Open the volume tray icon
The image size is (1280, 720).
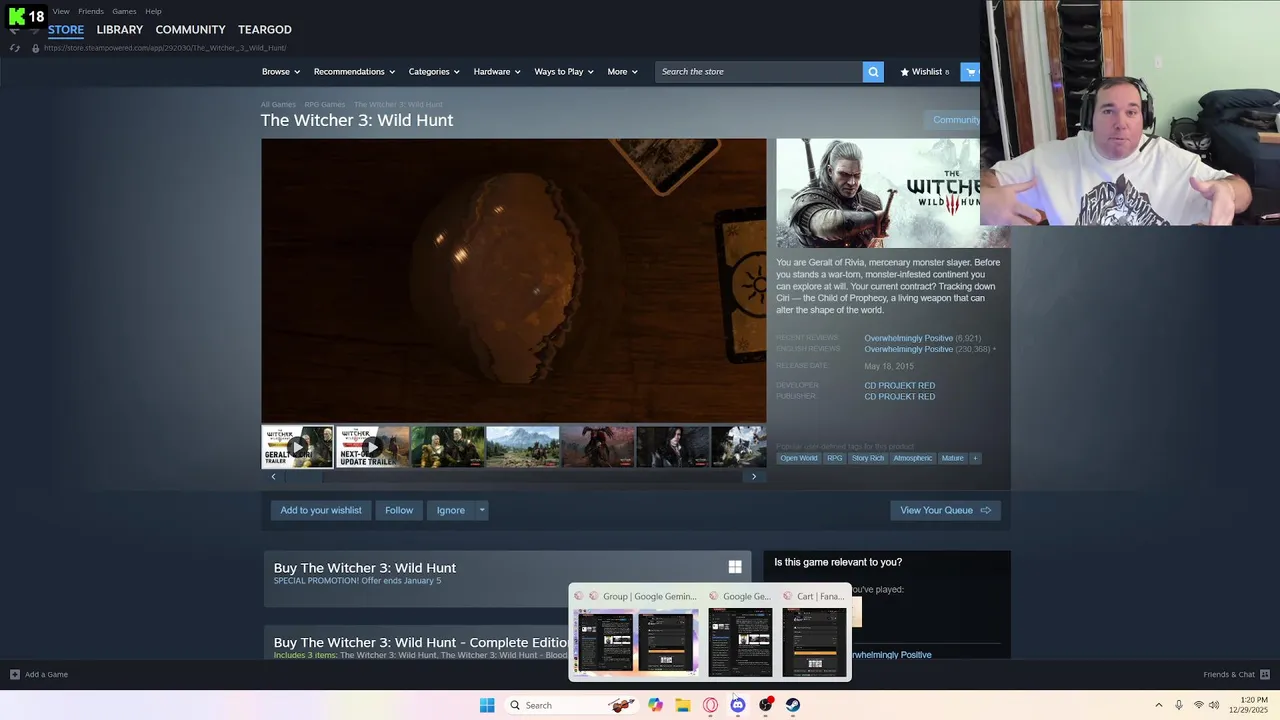pyautogui.click(x=1214, y=705)
